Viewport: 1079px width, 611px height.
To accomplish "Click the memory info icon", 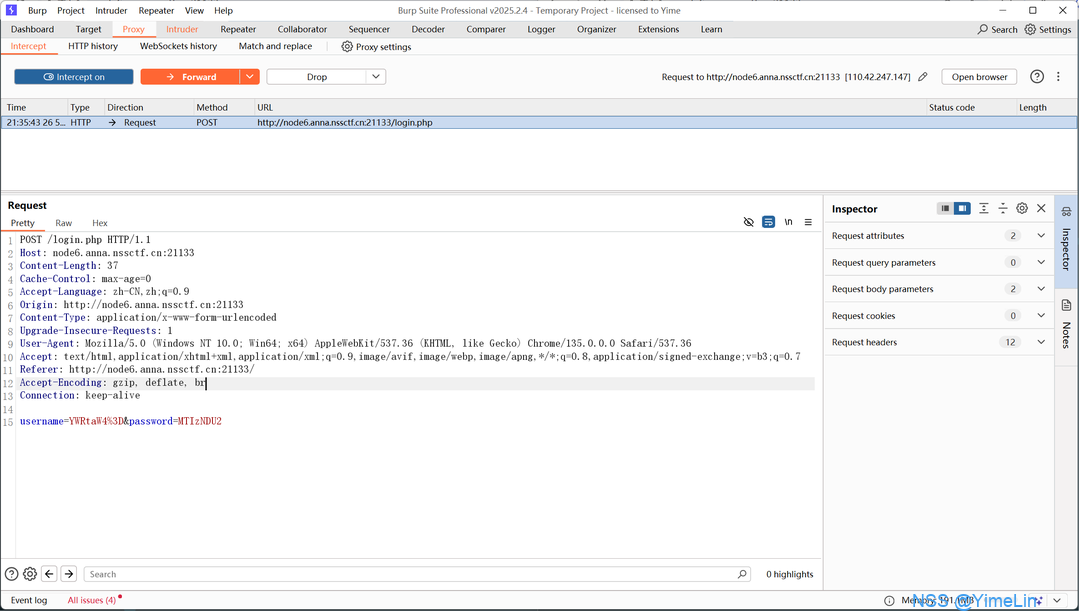I will (x=889, y=601).
